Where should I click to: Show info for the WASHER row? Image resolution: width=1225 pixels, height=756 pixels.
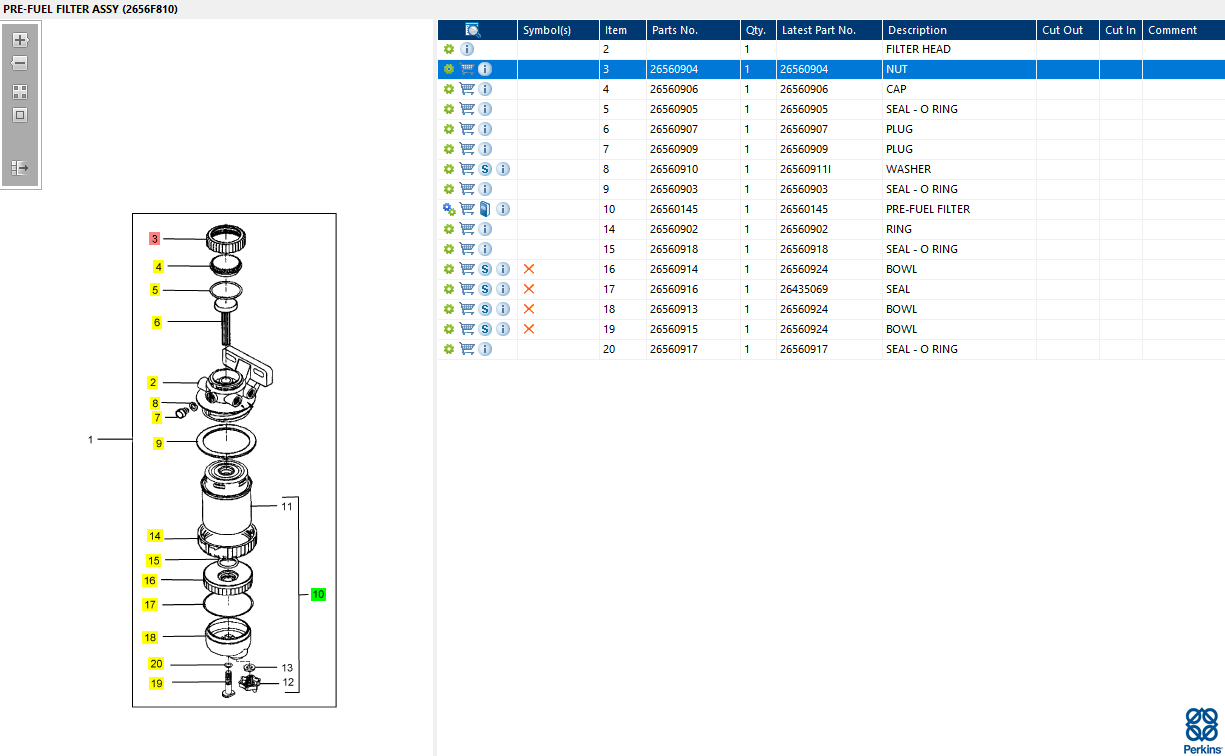[503, 169]
